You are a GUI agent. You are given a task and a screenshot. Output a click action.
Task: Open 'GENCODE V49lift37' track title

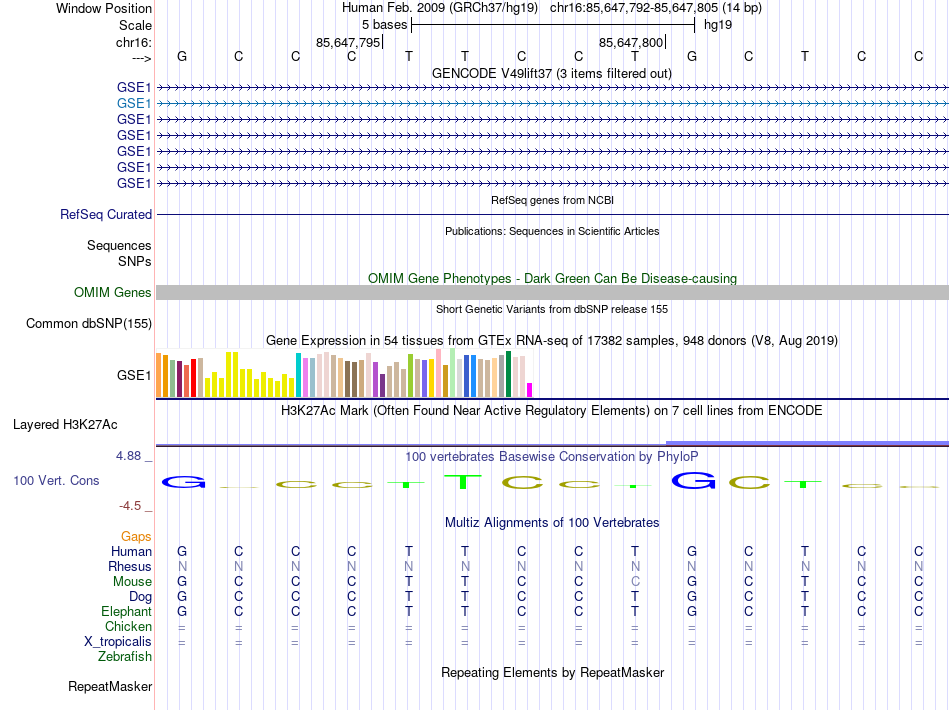coord(552,73)
